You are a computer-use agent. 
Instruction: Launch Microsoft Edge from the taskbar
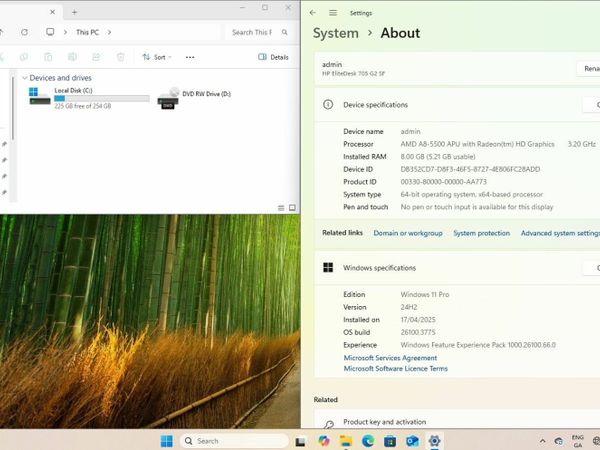pos(368,441)
